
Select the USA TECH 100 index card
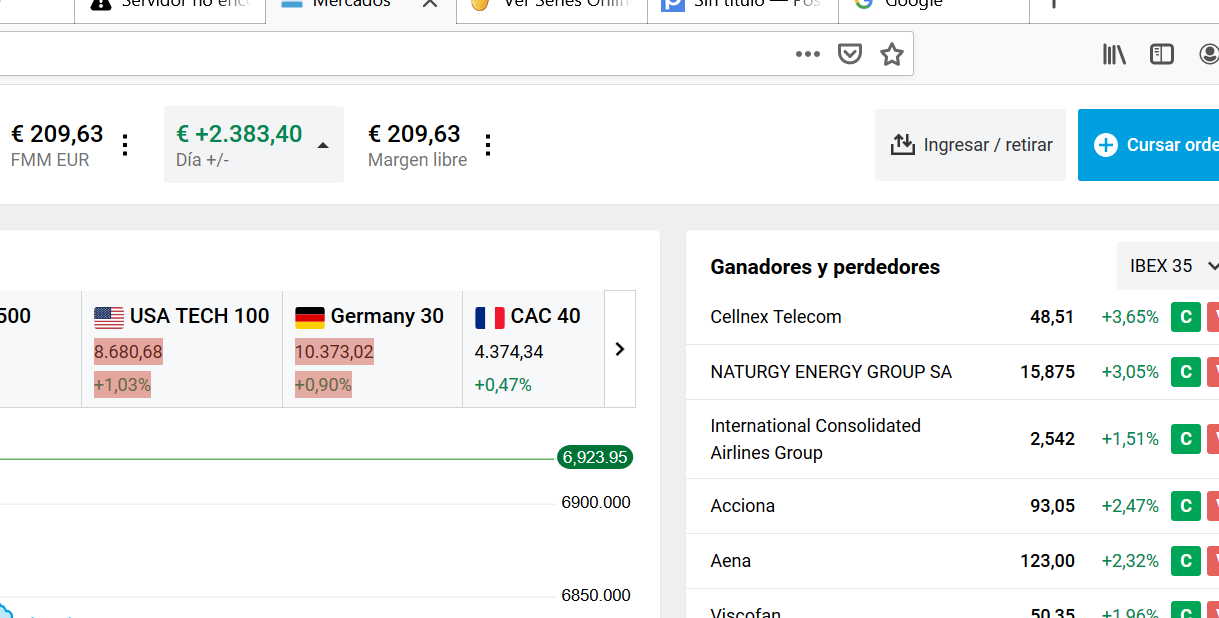click(182, 349)
